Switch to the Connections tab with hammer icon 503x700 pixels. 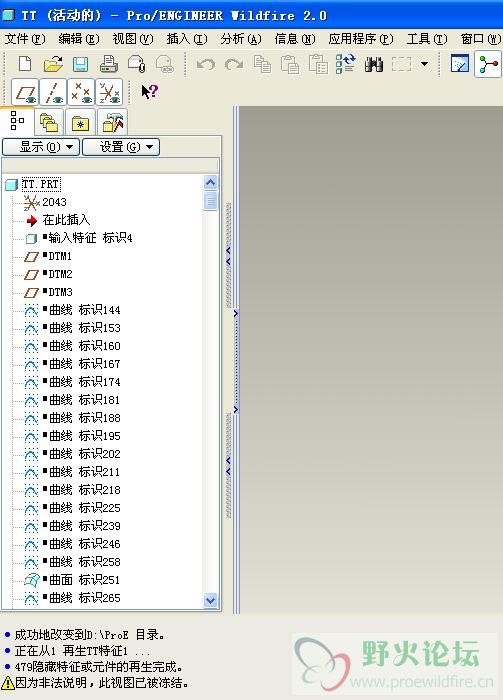click(x=112, y=122)
